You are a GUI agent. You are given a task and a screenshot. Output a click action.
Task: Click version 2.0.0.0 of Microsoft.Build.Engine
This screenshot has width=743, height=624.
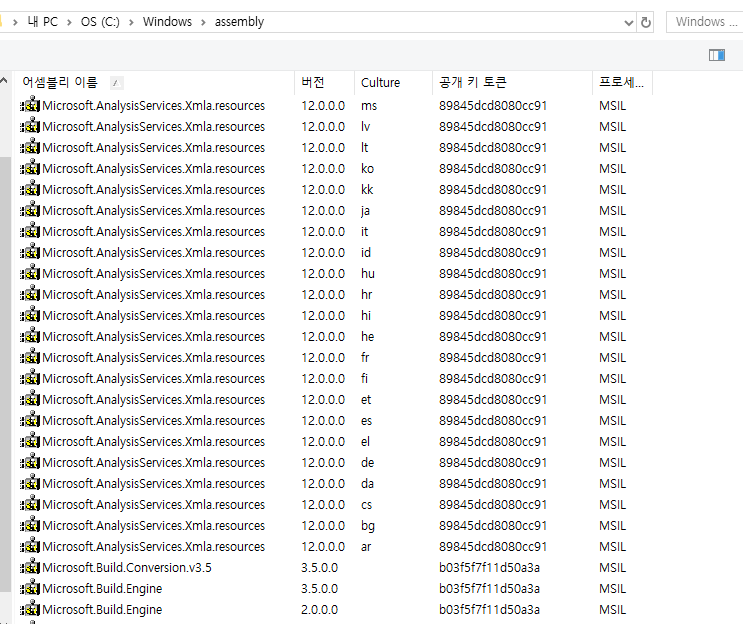coord(319,609)
